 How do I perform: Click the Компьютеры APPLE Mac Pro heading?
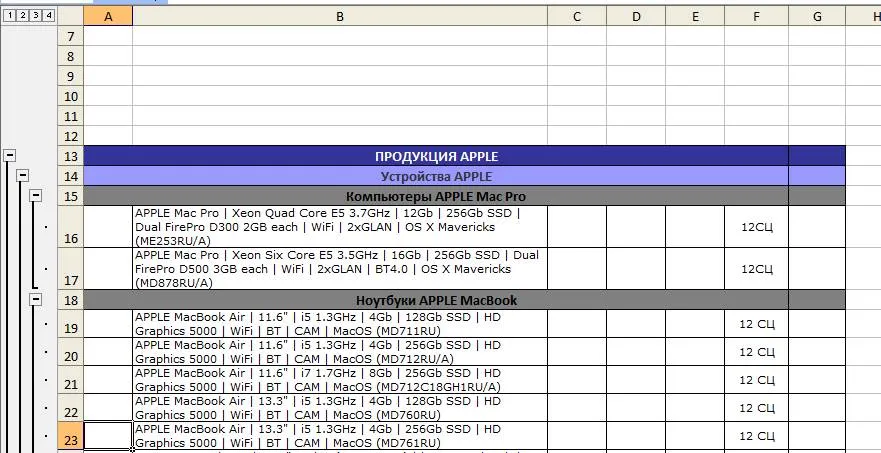(436, 196)
